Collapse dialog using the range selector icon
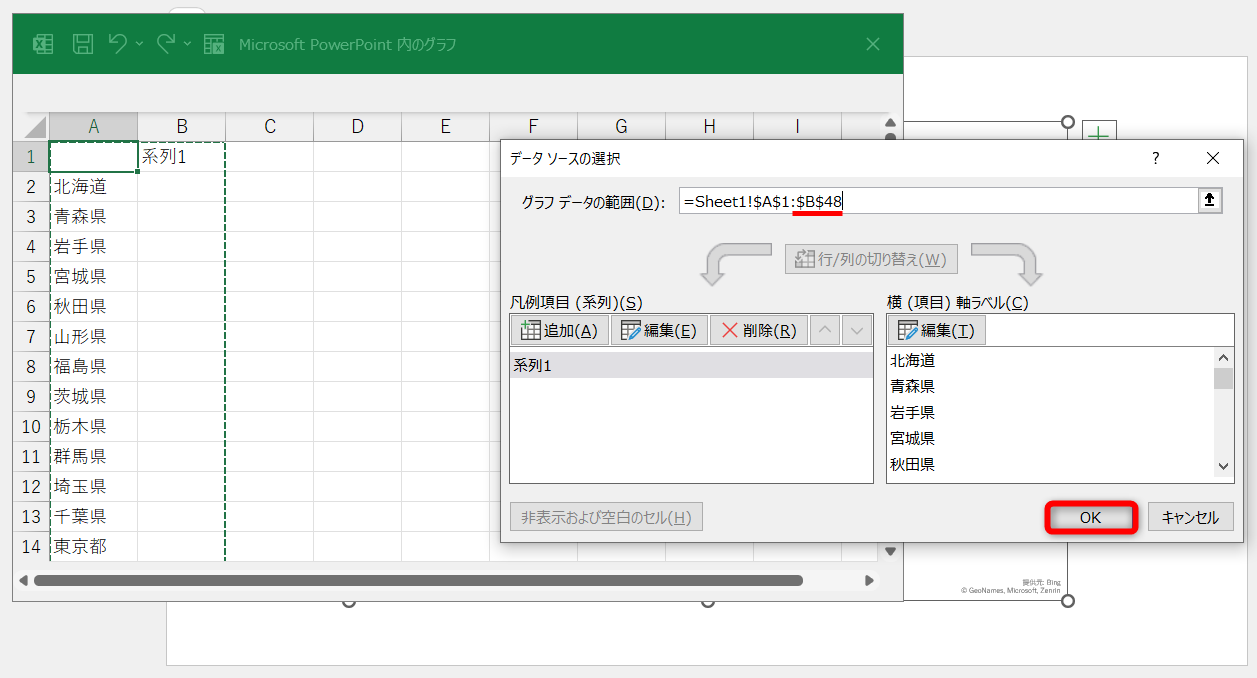Viewport: 1257px width, 678px height. click(1210, 199)
